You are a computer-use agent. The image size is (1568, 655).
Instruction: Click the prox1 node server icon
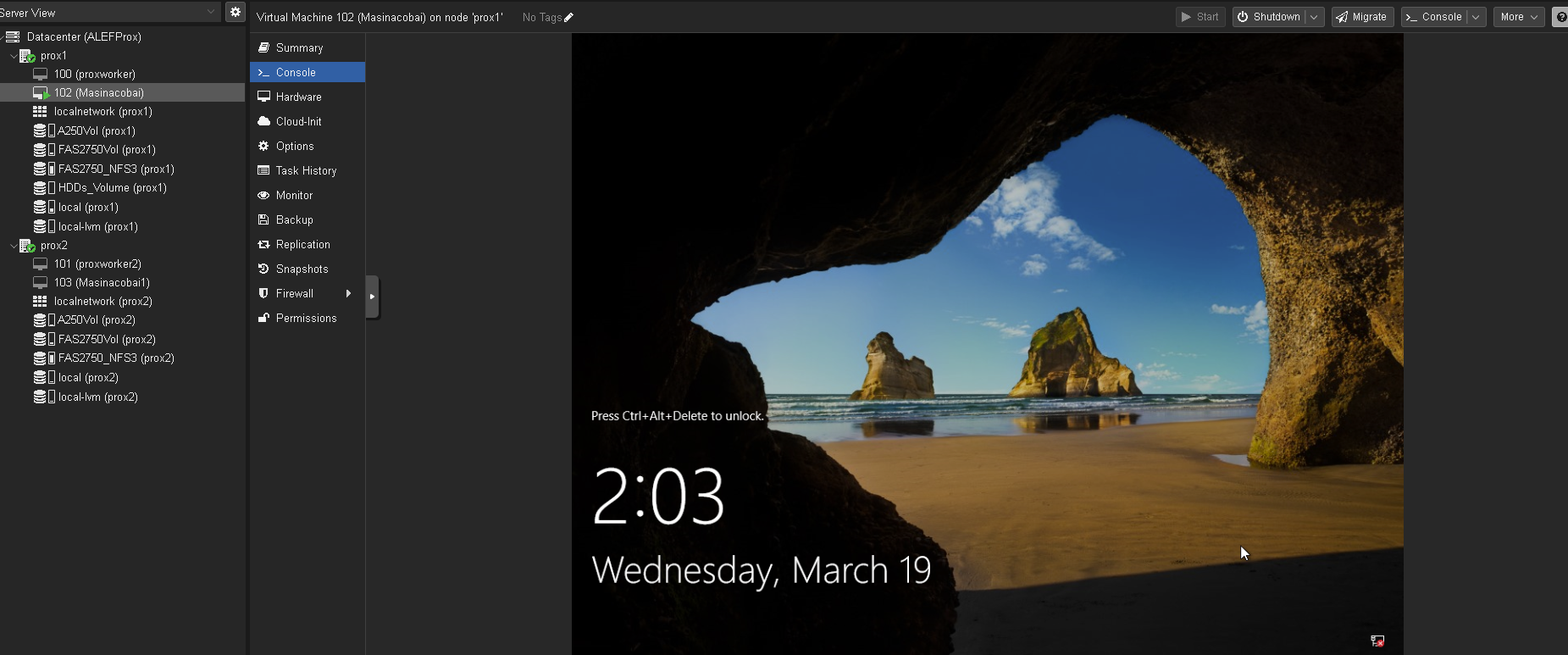(27, 56)
